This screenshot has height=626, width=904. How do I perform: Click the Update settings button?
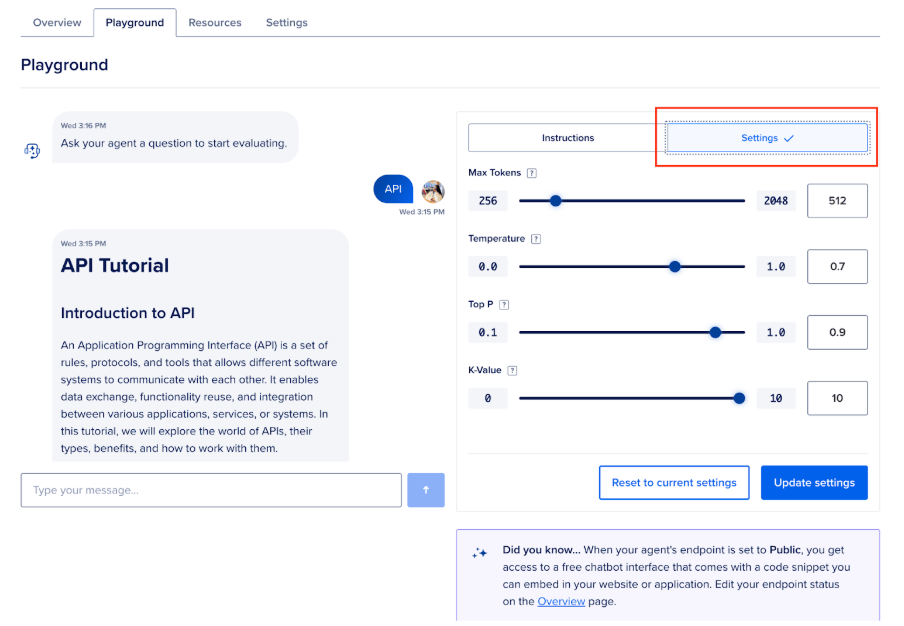(x=814, y=482)
